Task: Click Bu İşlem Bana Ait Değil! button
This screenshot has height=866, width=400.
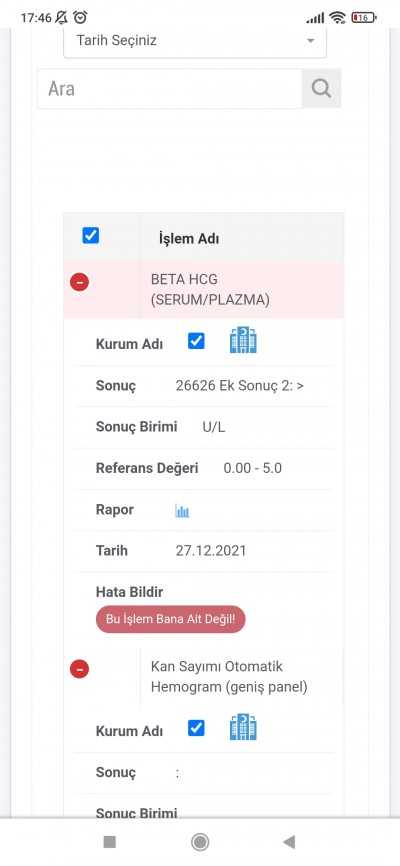Action: (x=171, y=619)
